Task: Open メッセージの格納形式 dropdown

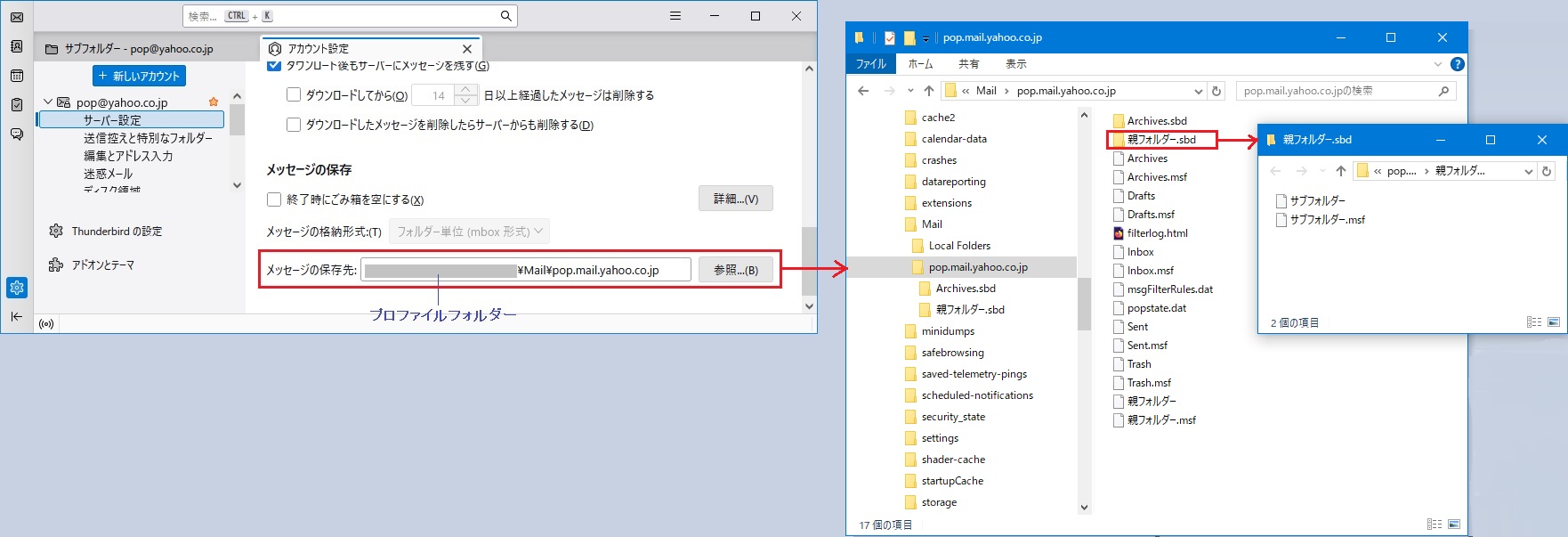Action: (469, 232)
